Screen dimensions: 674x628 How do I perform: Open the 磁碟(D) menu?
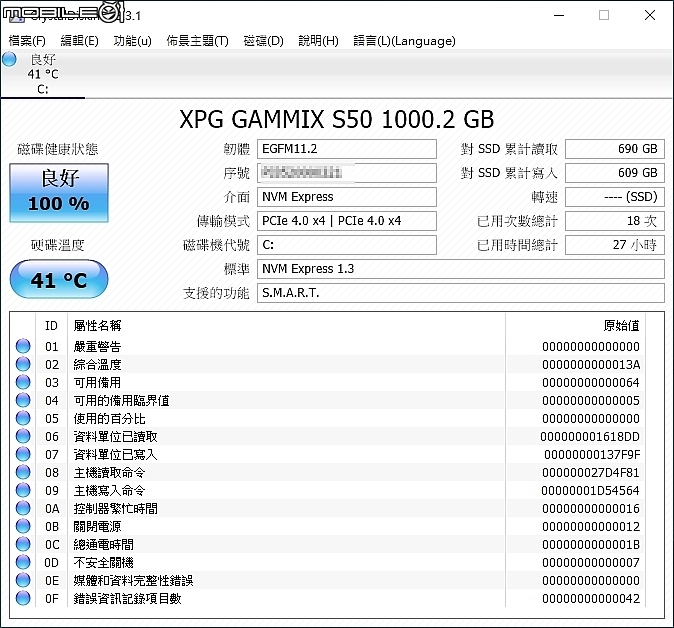click(263, 41)
